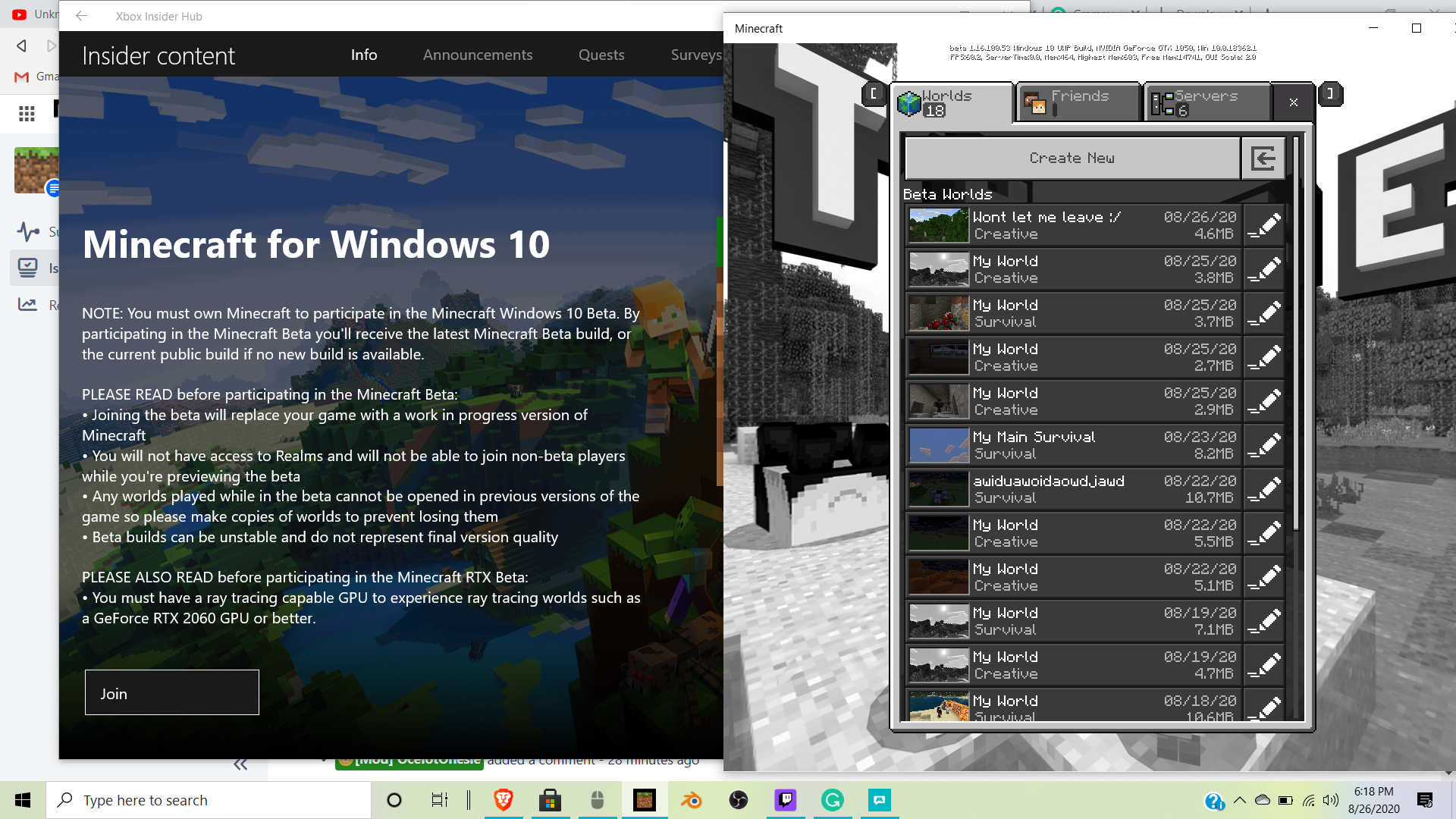Image resolution: width=1456 pixels, height=819 pixels.
Task: Open the Quests tab in Insider content
Action: pos(601,55)
